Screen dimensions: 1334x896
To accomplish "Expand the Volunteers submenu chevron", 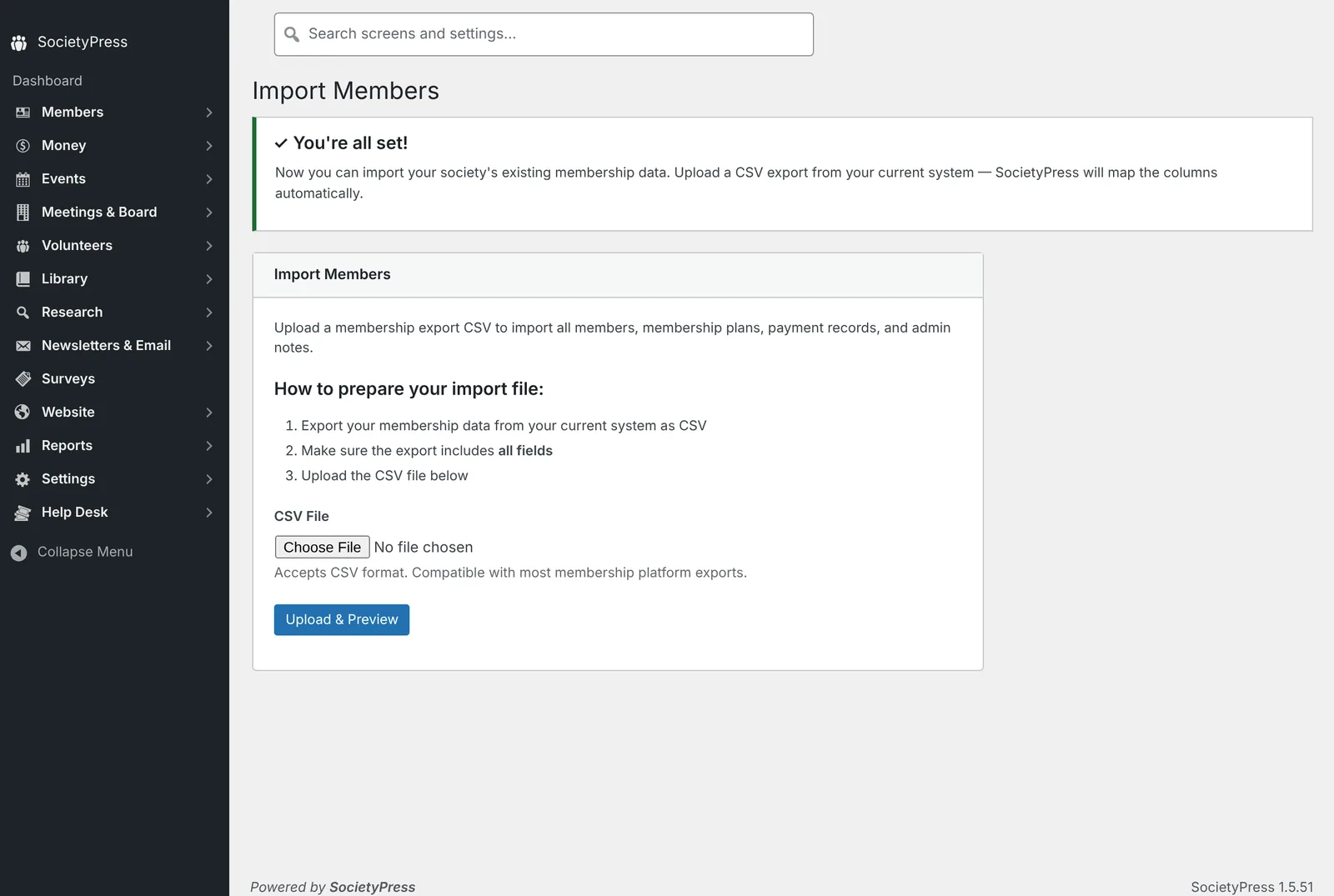I will (209, 246).
